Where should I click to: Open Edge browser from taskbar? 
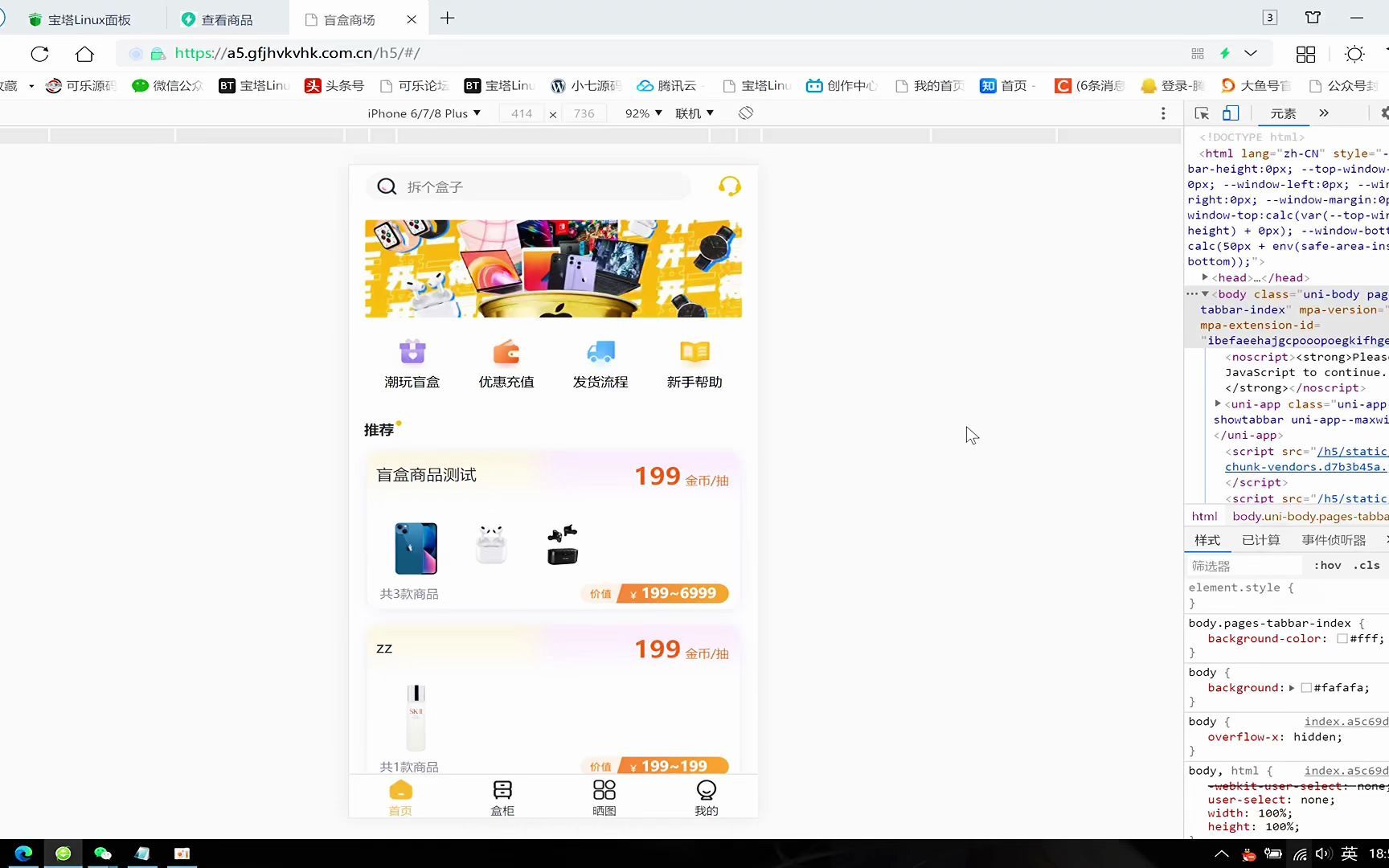(x=23, y=854)
